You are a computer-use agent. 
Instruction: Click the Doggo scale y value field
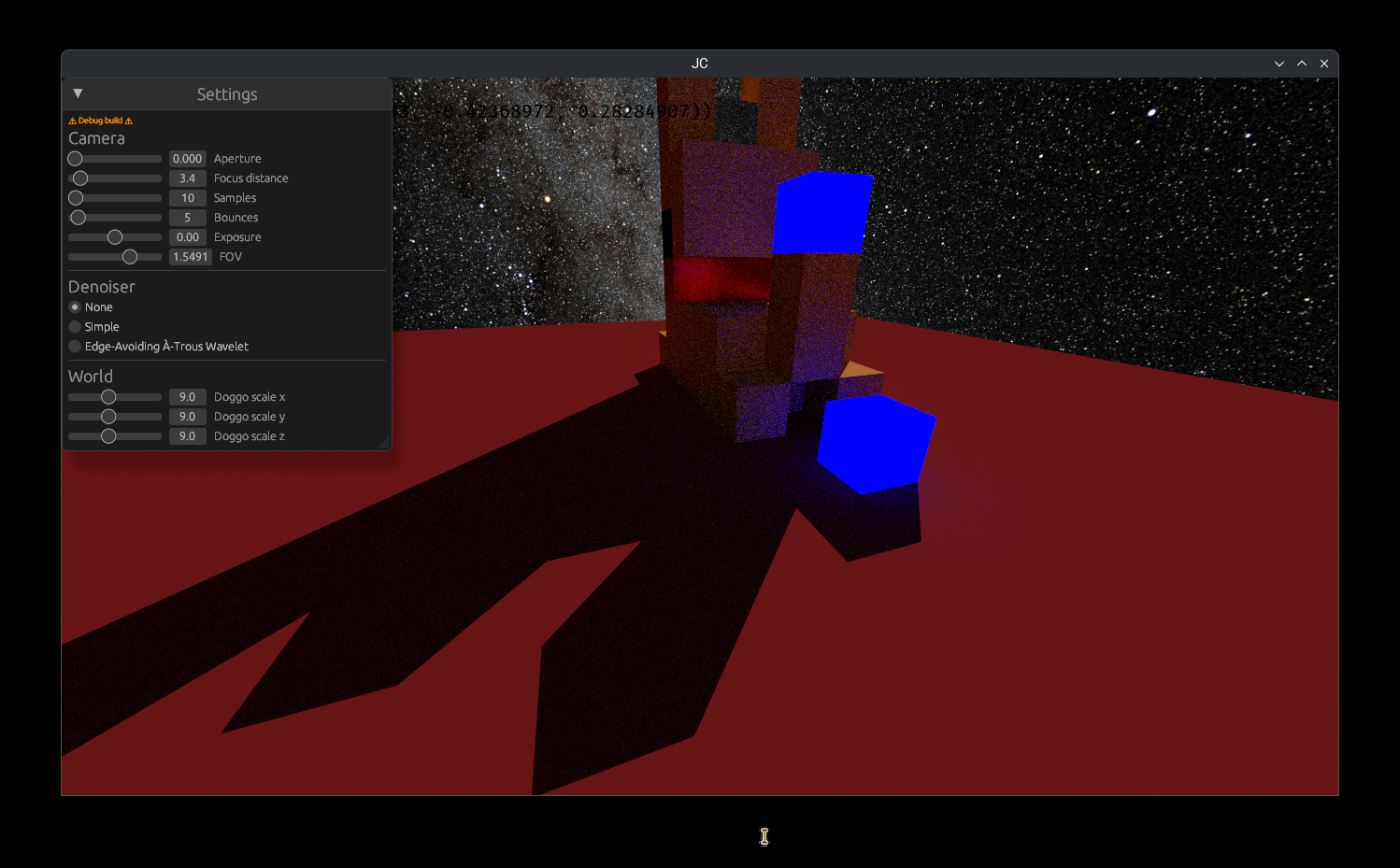(x=187, y=417)
